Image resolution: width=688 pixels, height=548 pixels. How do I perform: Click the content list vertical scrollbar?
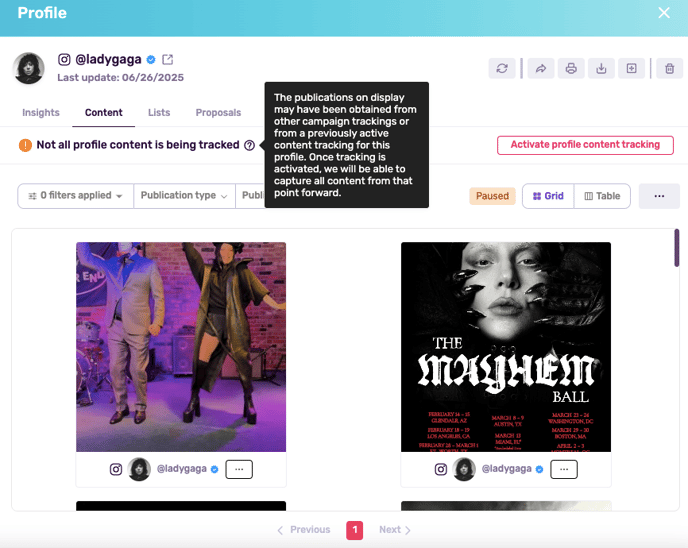[677, 248]
